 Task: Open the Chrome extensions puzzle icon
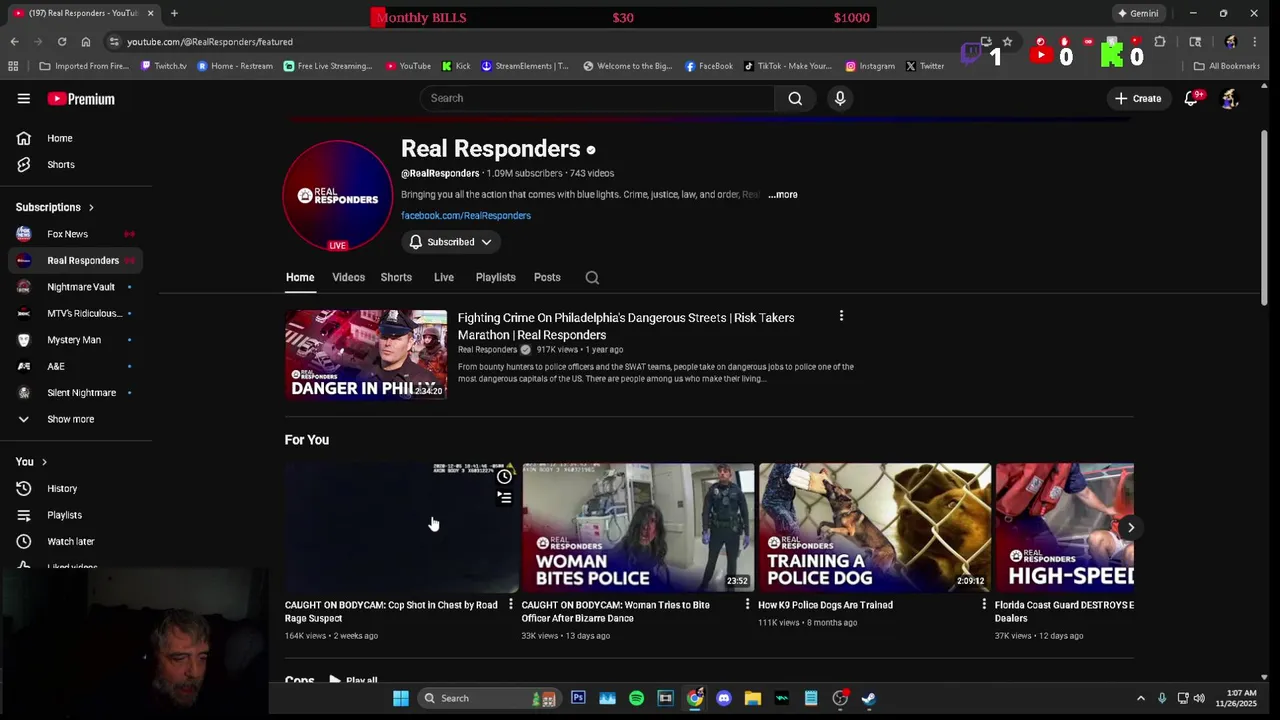1160,42
